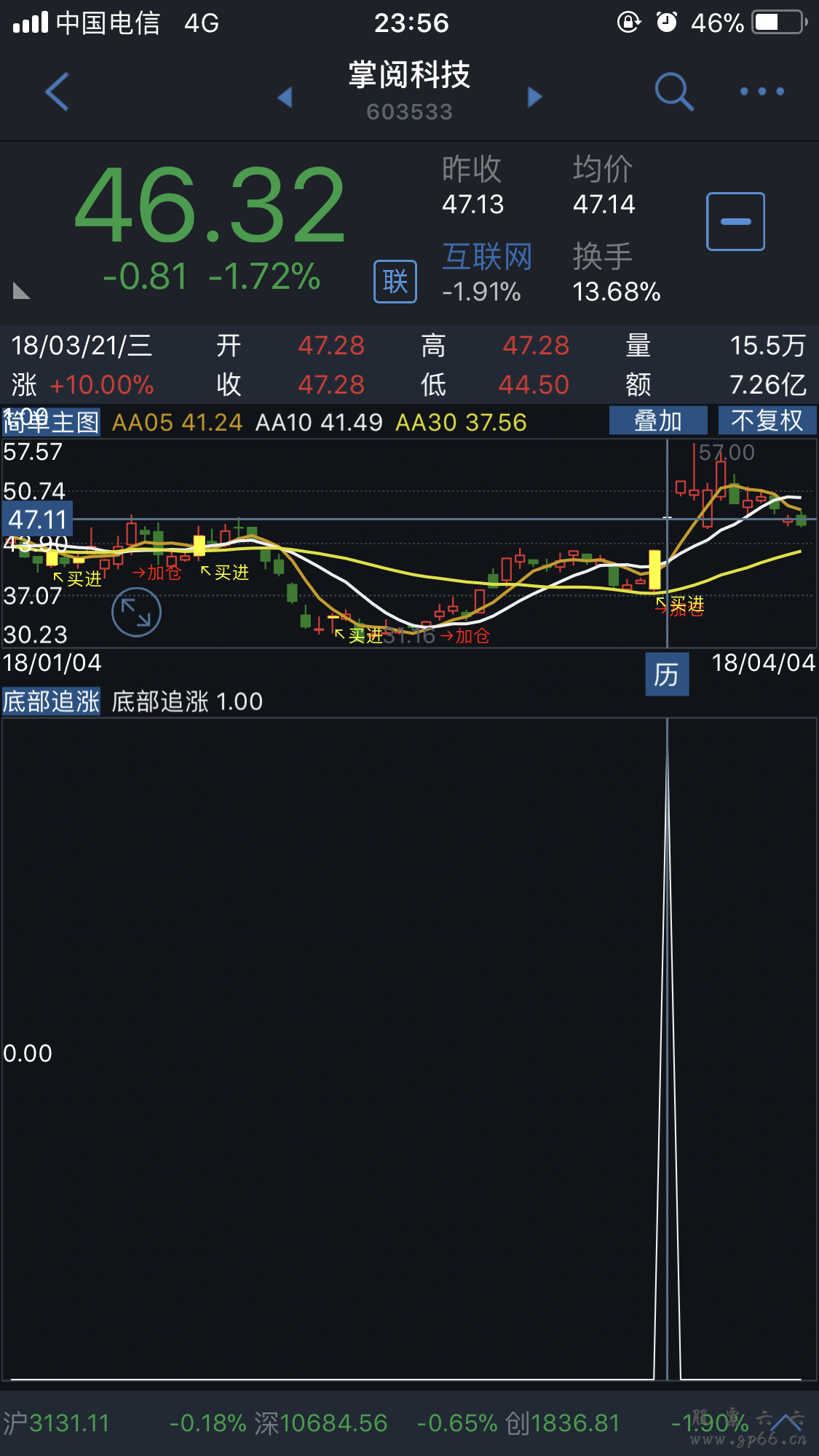Tap the Shenzhen index 深10684.56

click(321, 1423)
